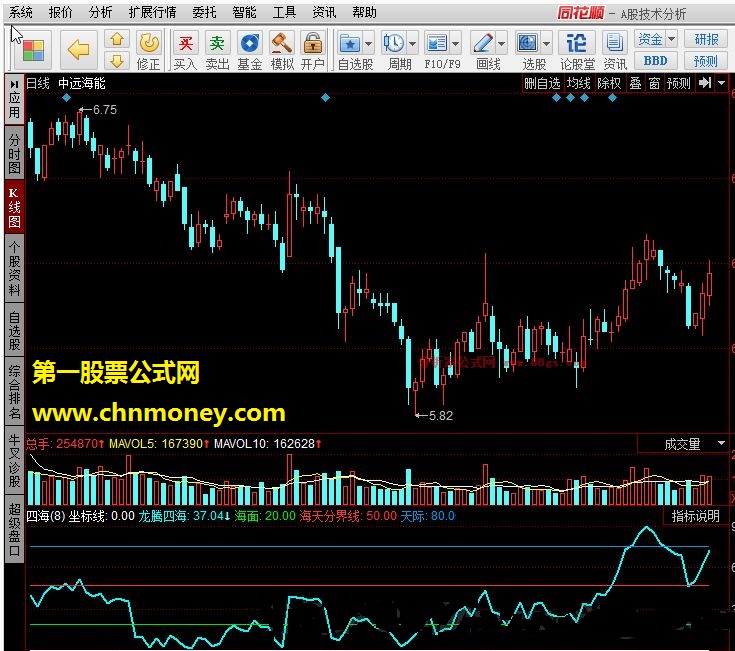This screenshot has width=735, height=651.
Task: Click 删自选 to remove from watchlist
Action: click(542, 83)
